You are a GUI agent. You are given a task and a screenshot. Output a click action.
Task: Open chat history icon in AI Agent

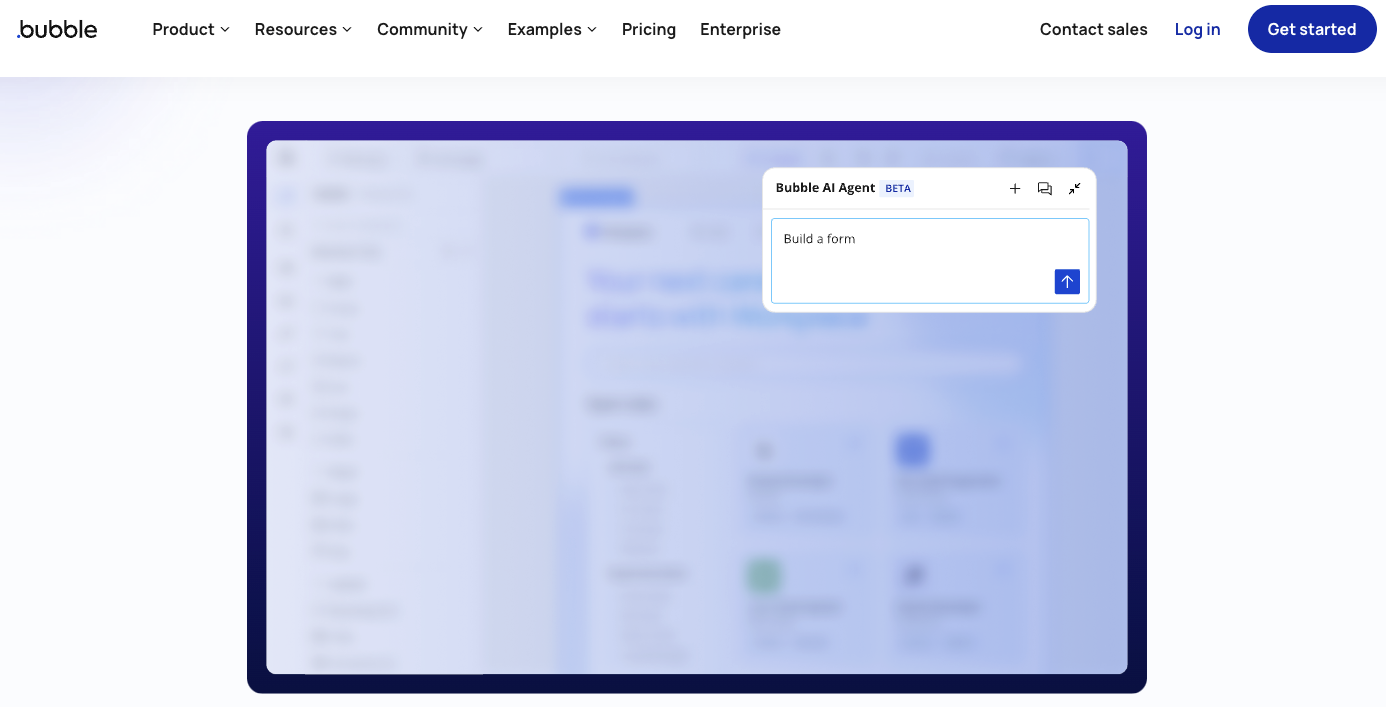[1045, 188]
